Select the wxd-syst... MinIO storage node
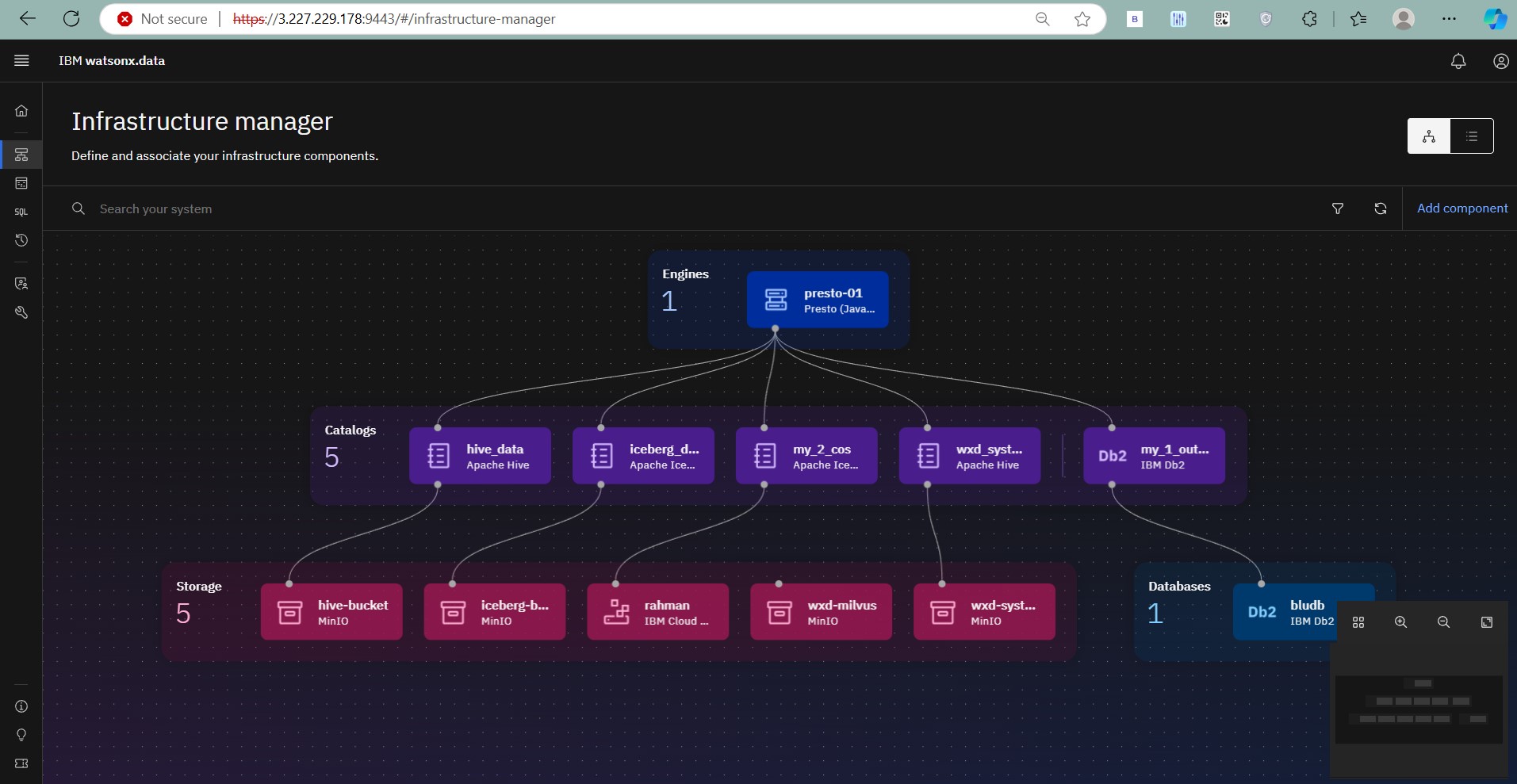This screenshot has width=1517, height=784. click(984, 612)
